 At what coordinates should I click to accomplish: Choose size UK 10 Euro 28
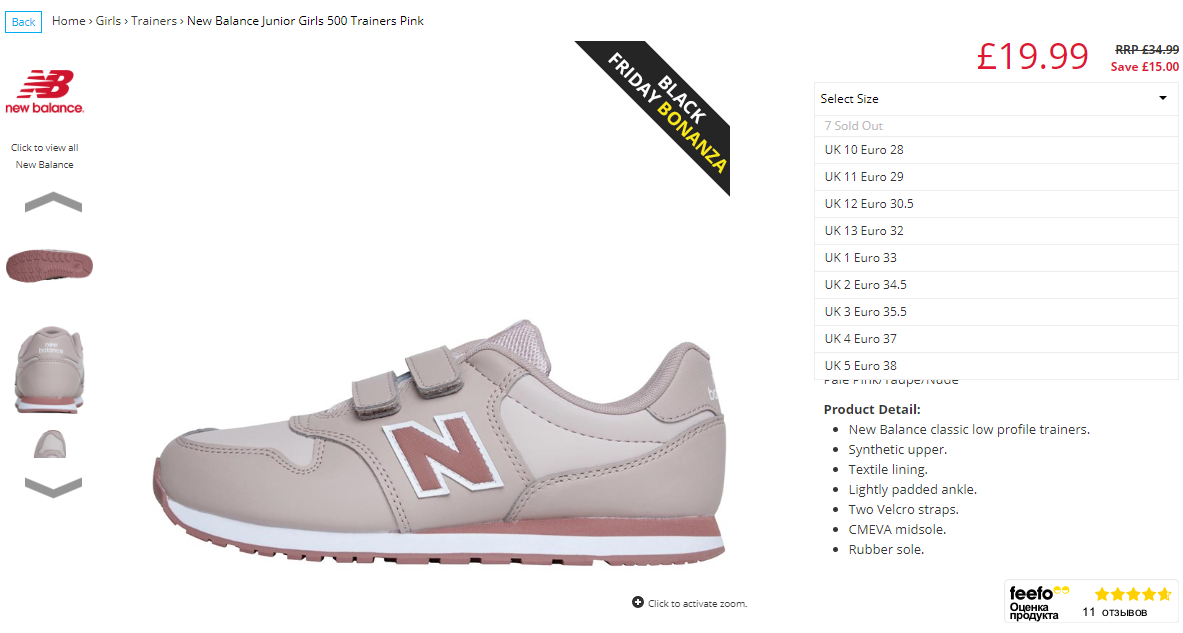coord(996,149)
